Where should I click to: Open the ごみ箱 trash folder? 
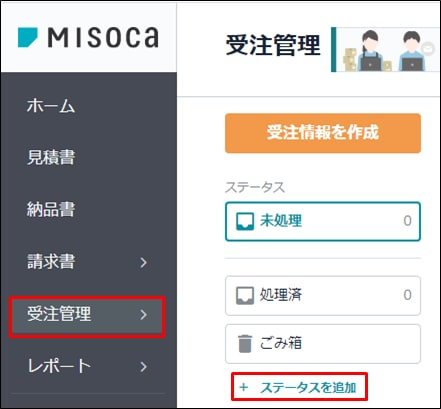point(323,344)
